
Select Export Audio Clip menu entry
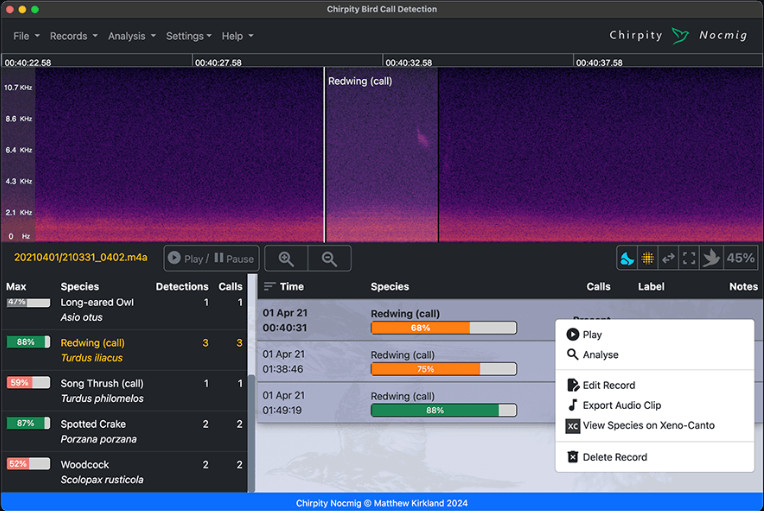(x=654, y=405)
